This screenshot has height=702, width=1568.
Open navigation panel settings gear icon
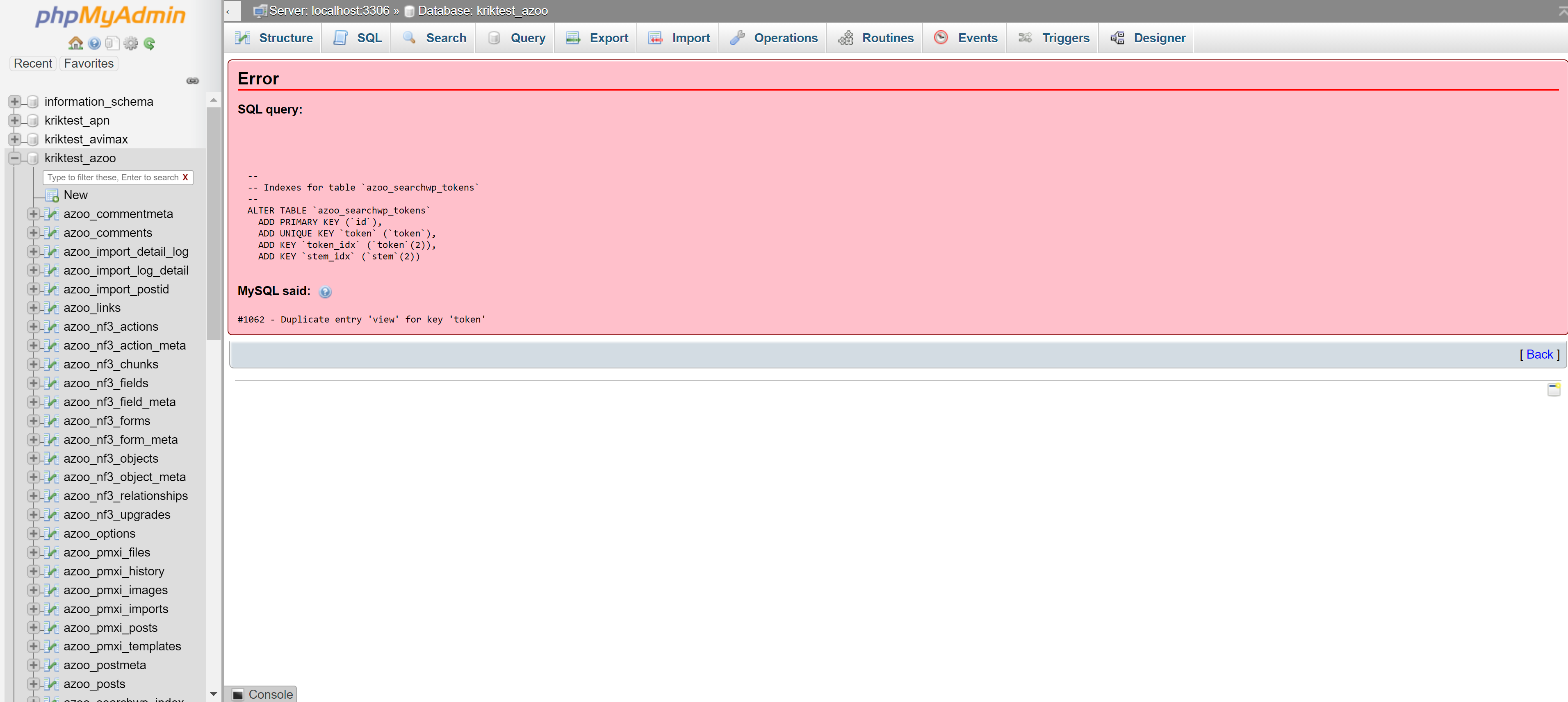[130, 43]
